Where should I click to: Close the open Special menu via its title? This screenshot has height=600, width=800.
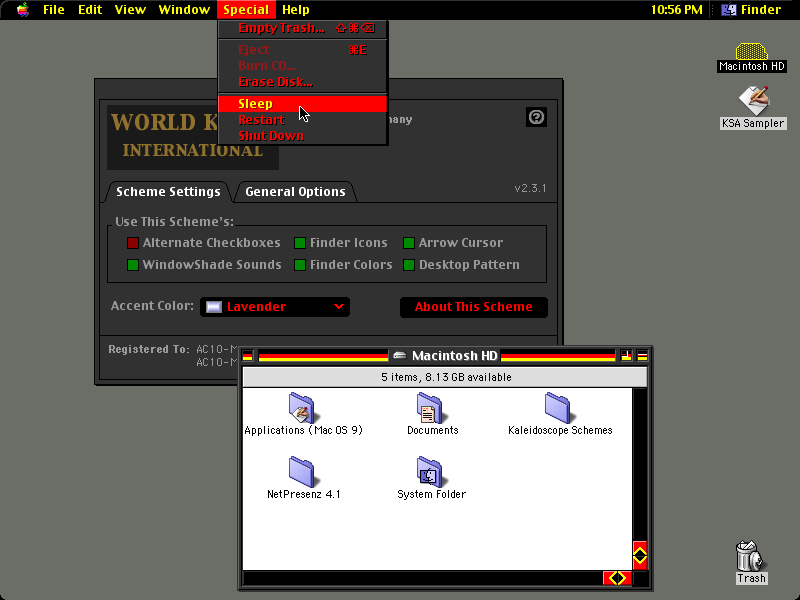(x=246, y=10)
